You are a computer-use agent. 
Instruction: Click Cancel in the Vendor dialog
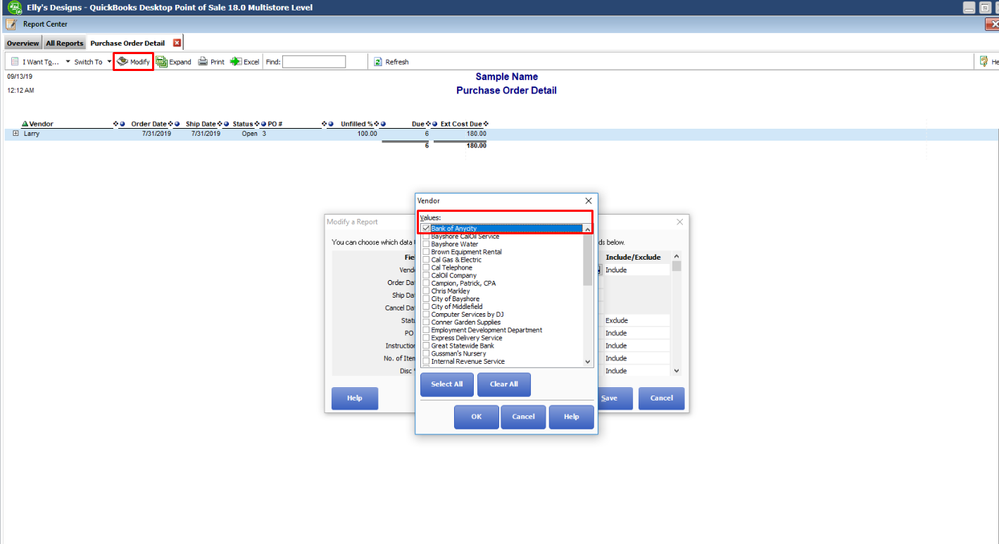523,417
